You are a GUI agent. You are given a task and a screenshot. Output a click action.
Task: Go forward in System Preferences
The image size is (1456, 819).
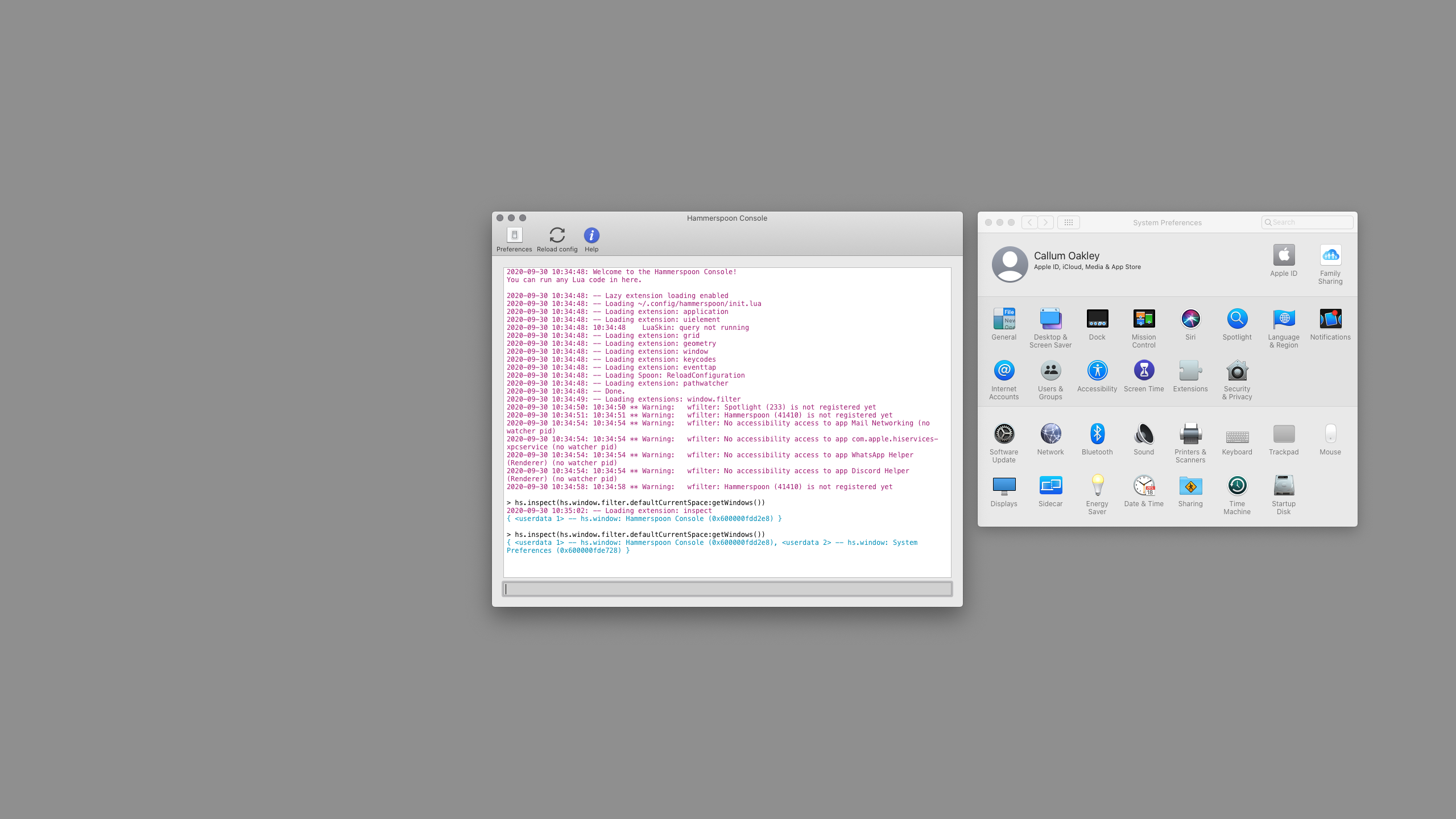tap(1045, 222)
